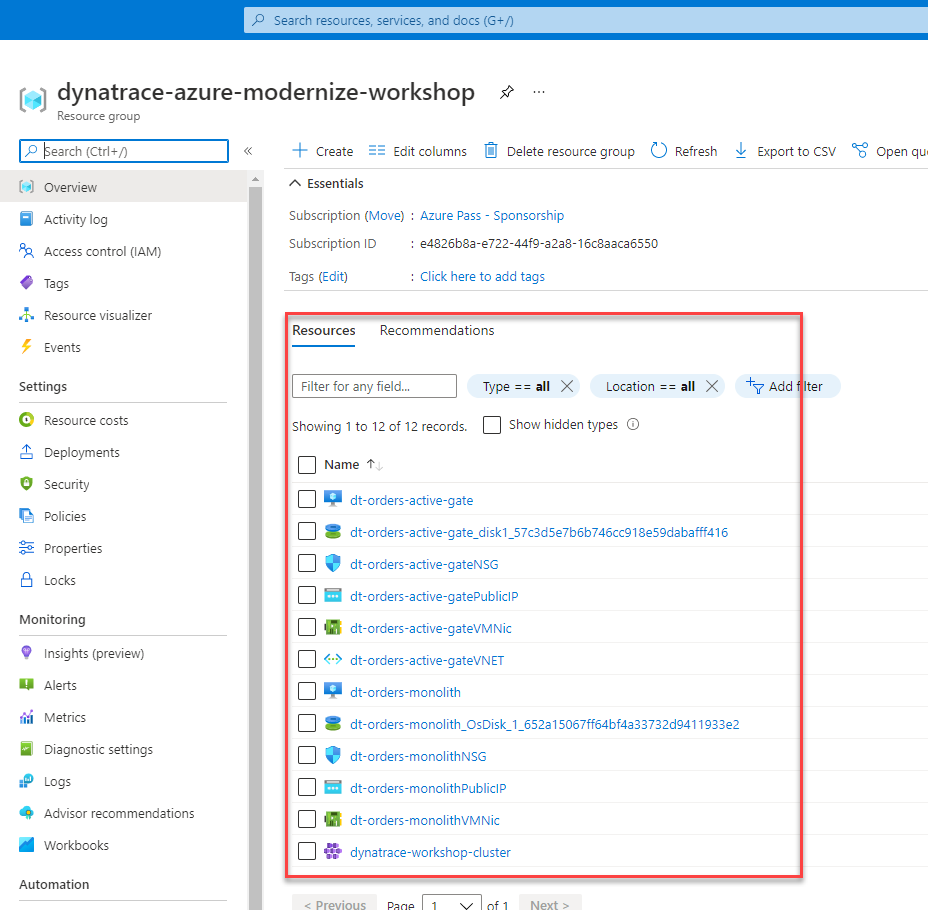The width and height of the screenshot is (928, 910).
Task: Click the Filter for any field input
Action: pos(374,386)
